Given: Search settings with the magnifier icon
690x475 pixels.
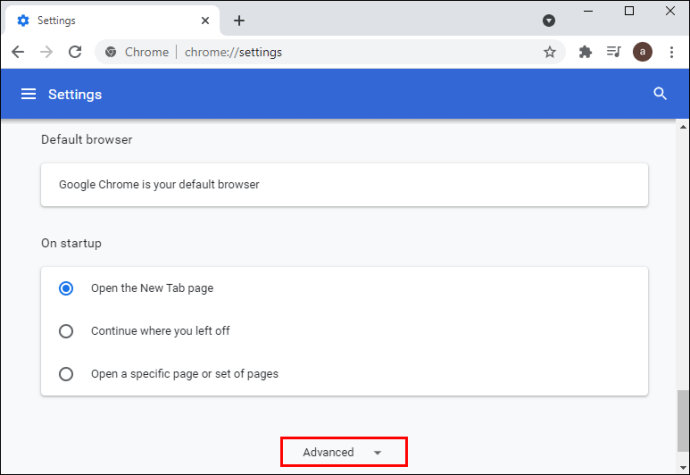Looking at the screenshot, I should click(x=660, y=93).
